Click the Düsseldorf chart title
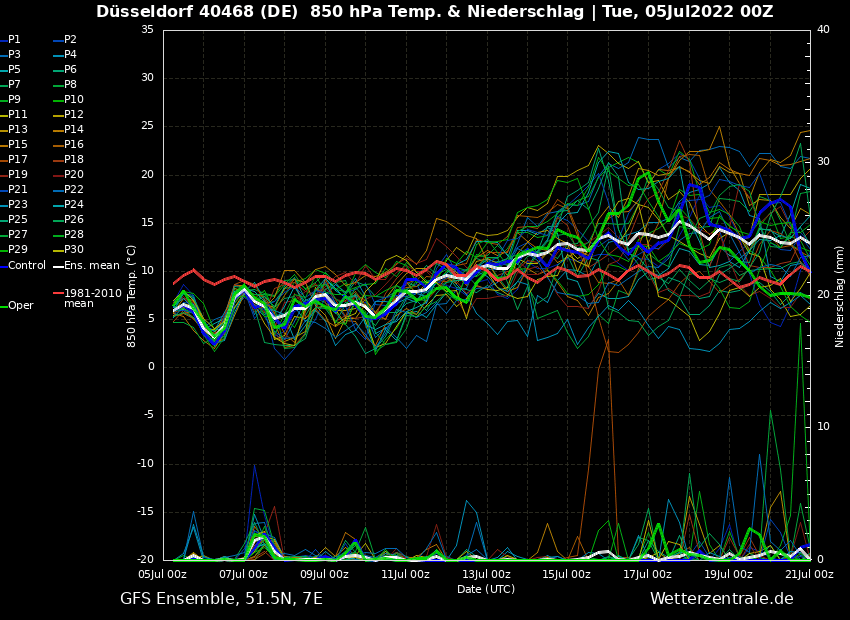Screen dimensions: 850x620 tap(434, 12)
